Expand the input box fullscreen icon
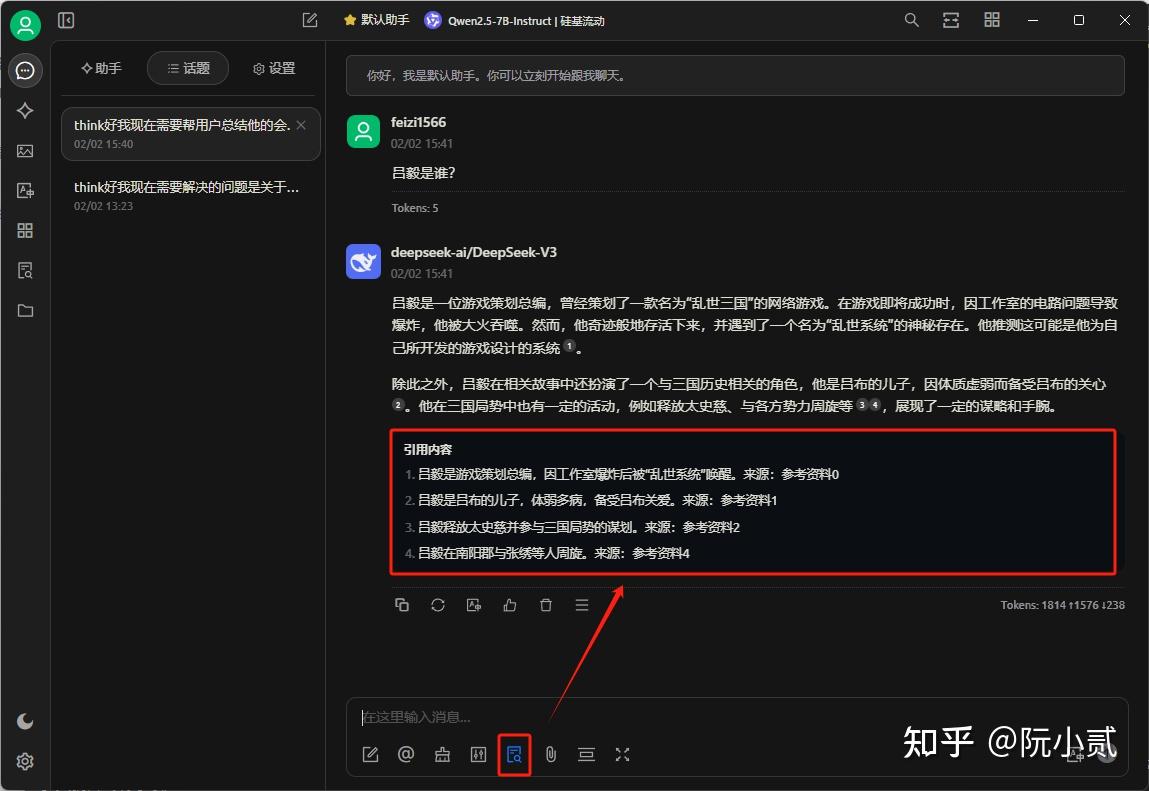 [622, 754]
